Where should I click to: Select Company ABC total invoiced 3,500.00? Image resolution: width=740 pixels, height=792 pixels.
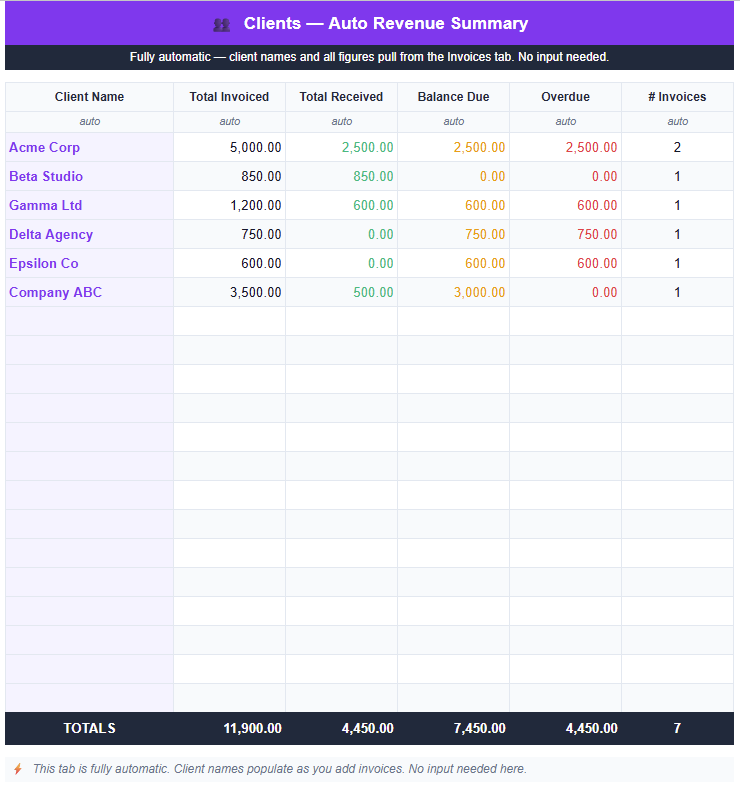click(256, 292)
